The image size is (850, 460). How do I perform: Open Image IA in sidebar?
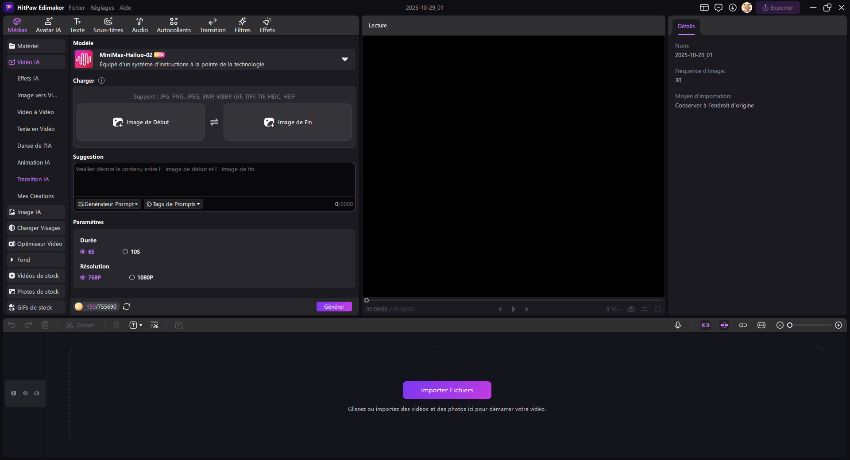36,212
